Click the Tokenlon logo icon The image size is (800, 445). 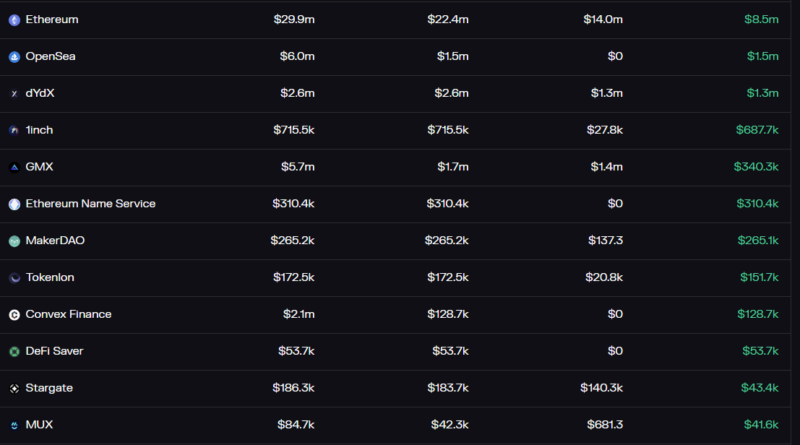pyautogui.click(x=14, y=277)
